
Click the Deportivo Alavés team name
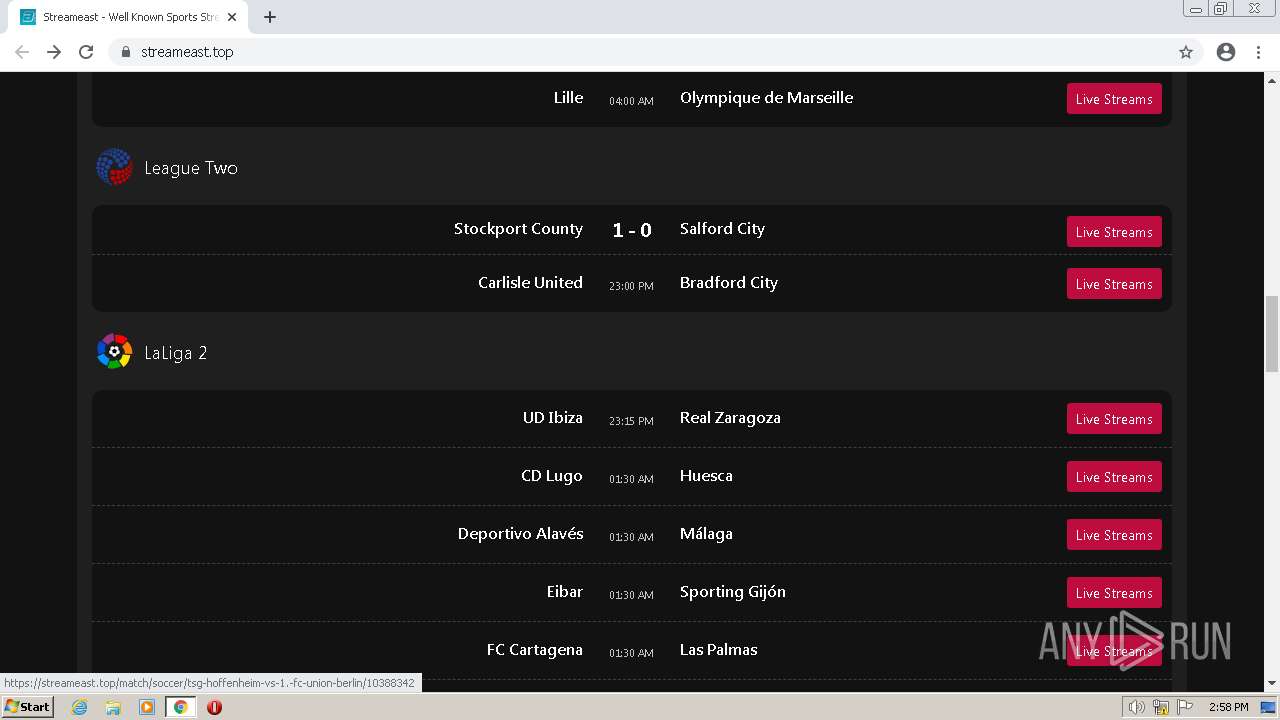tap(521, 534)
